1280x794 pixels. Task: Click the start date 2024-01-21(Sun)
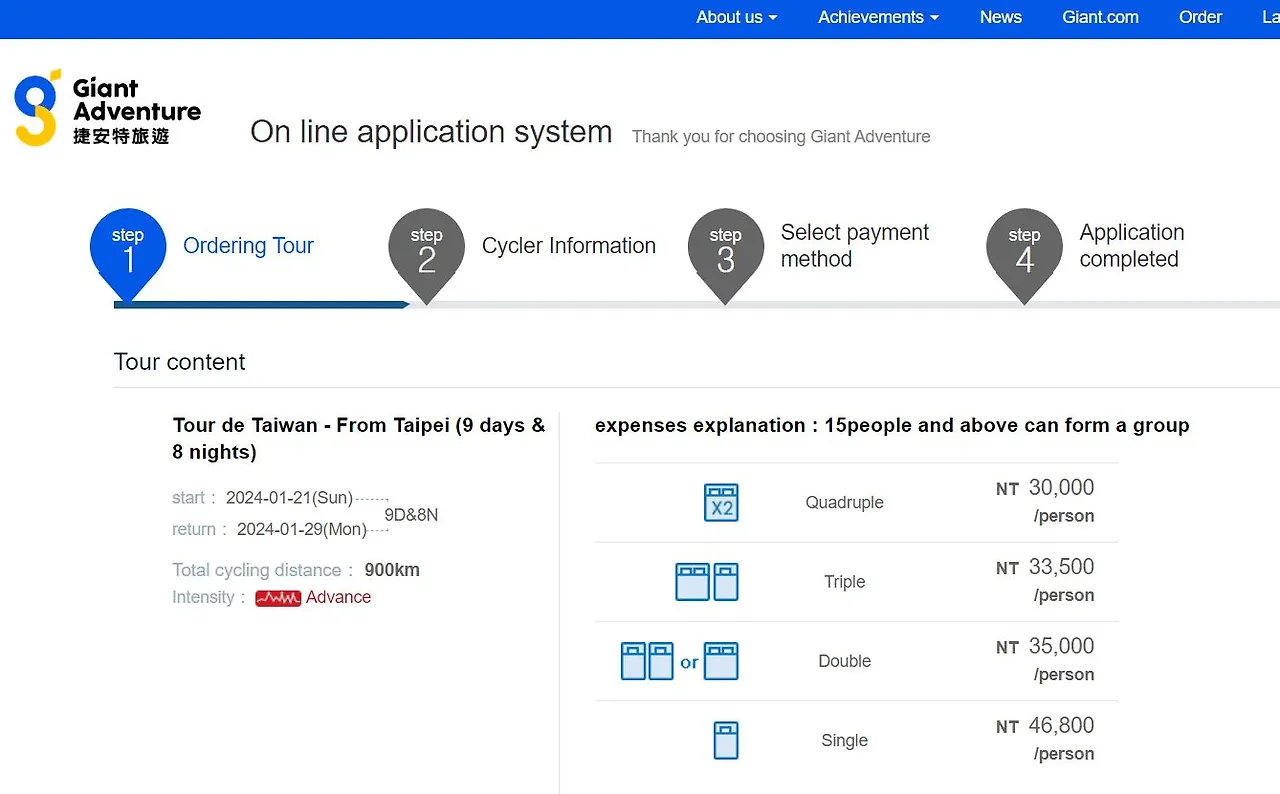[289, 498]
